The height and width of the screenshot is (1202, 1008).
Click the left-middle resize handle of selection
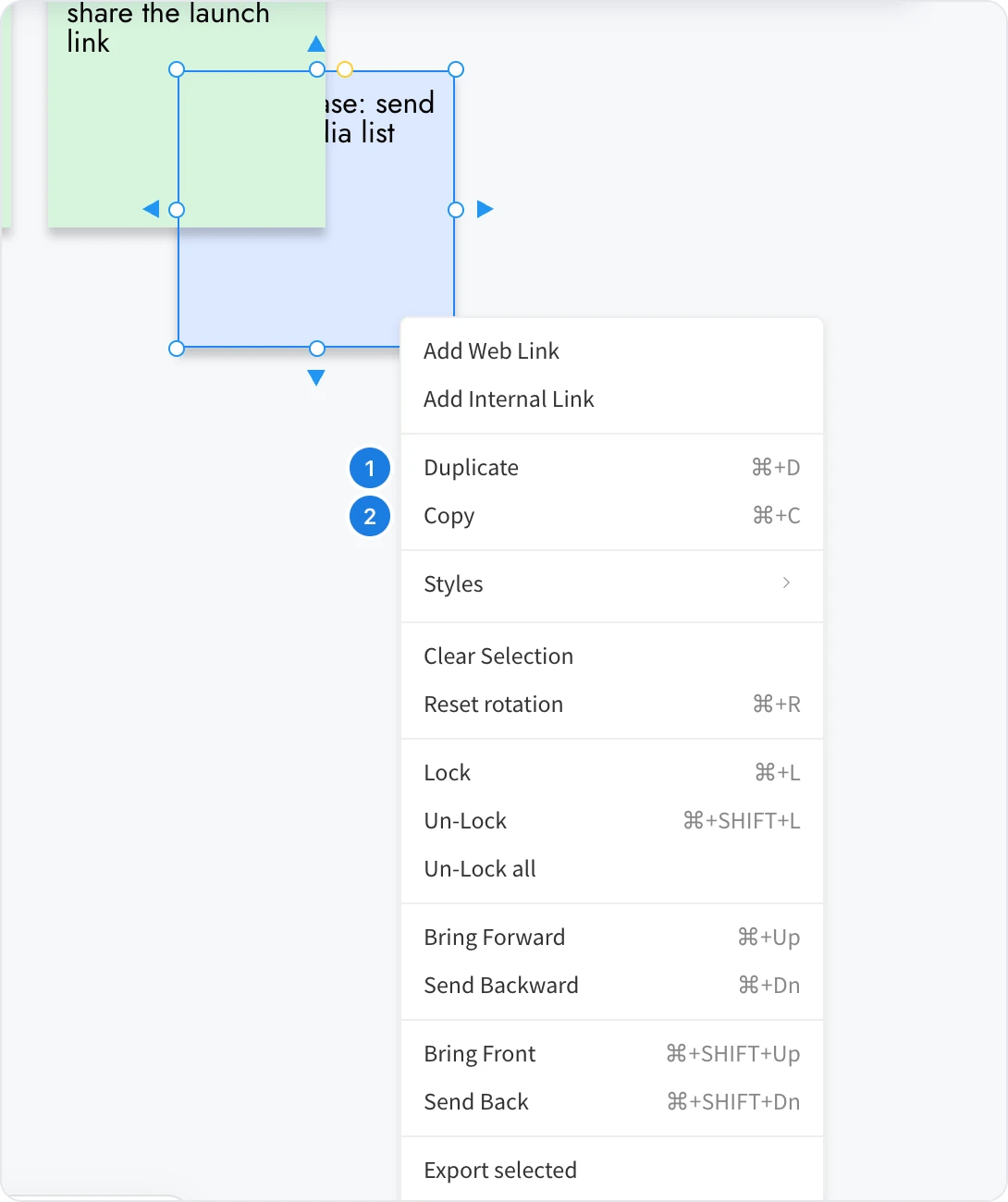177,210
